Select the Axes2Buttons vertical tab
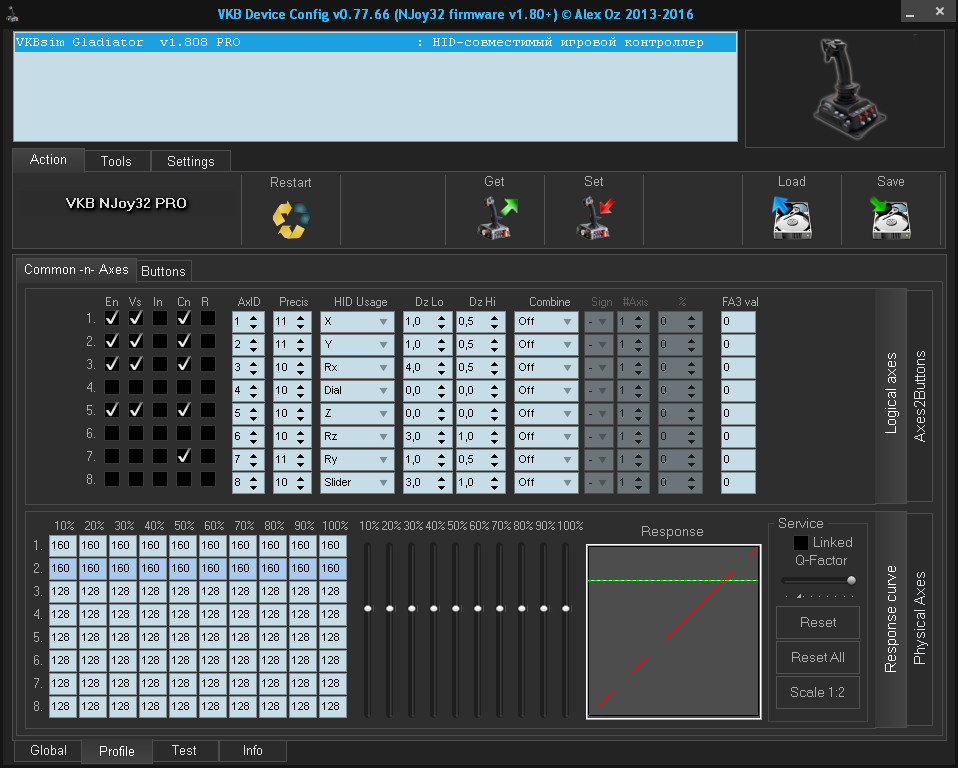958x768 pixels. point(920,396)
